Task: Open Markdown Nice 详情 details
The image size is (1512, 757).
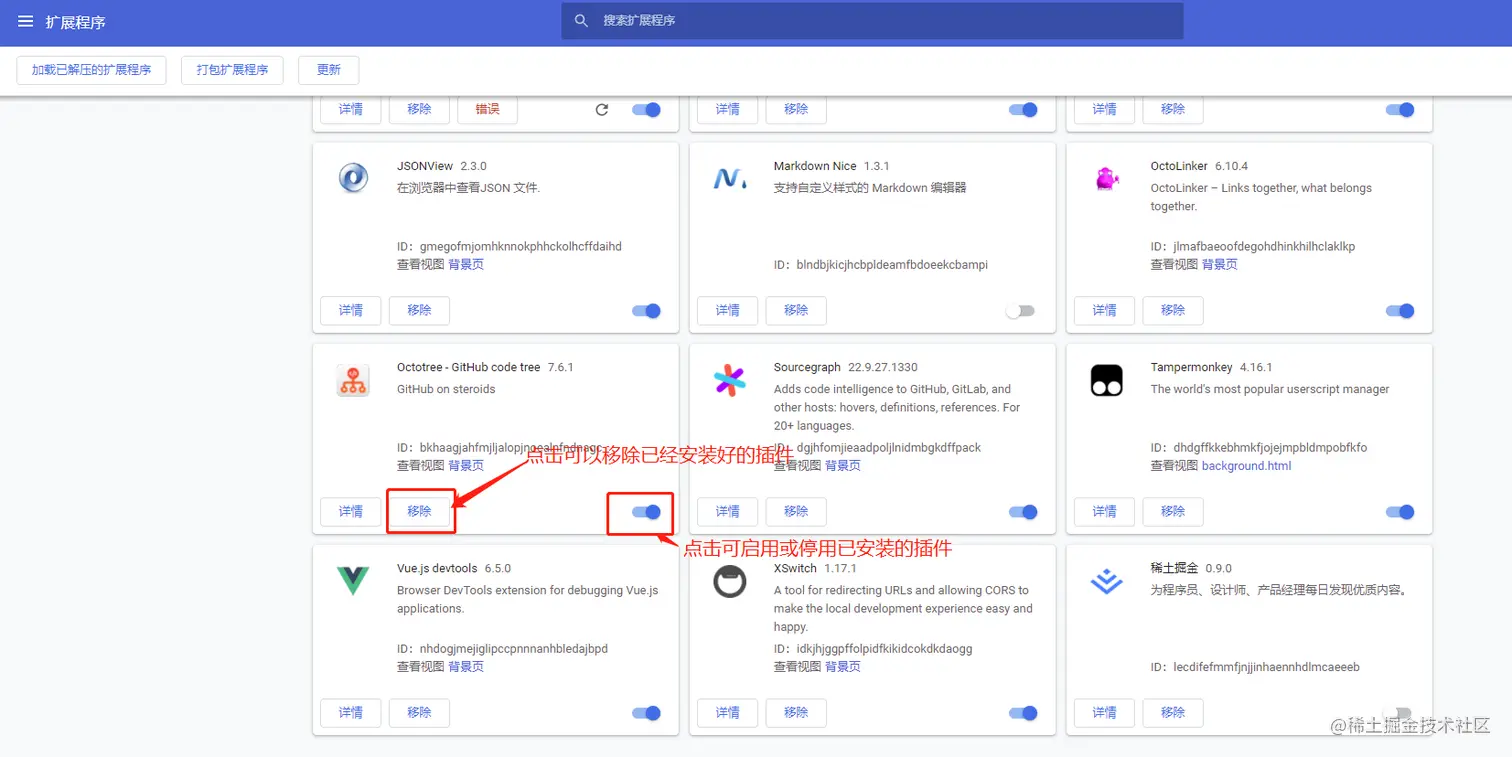Action: (728, 311)
